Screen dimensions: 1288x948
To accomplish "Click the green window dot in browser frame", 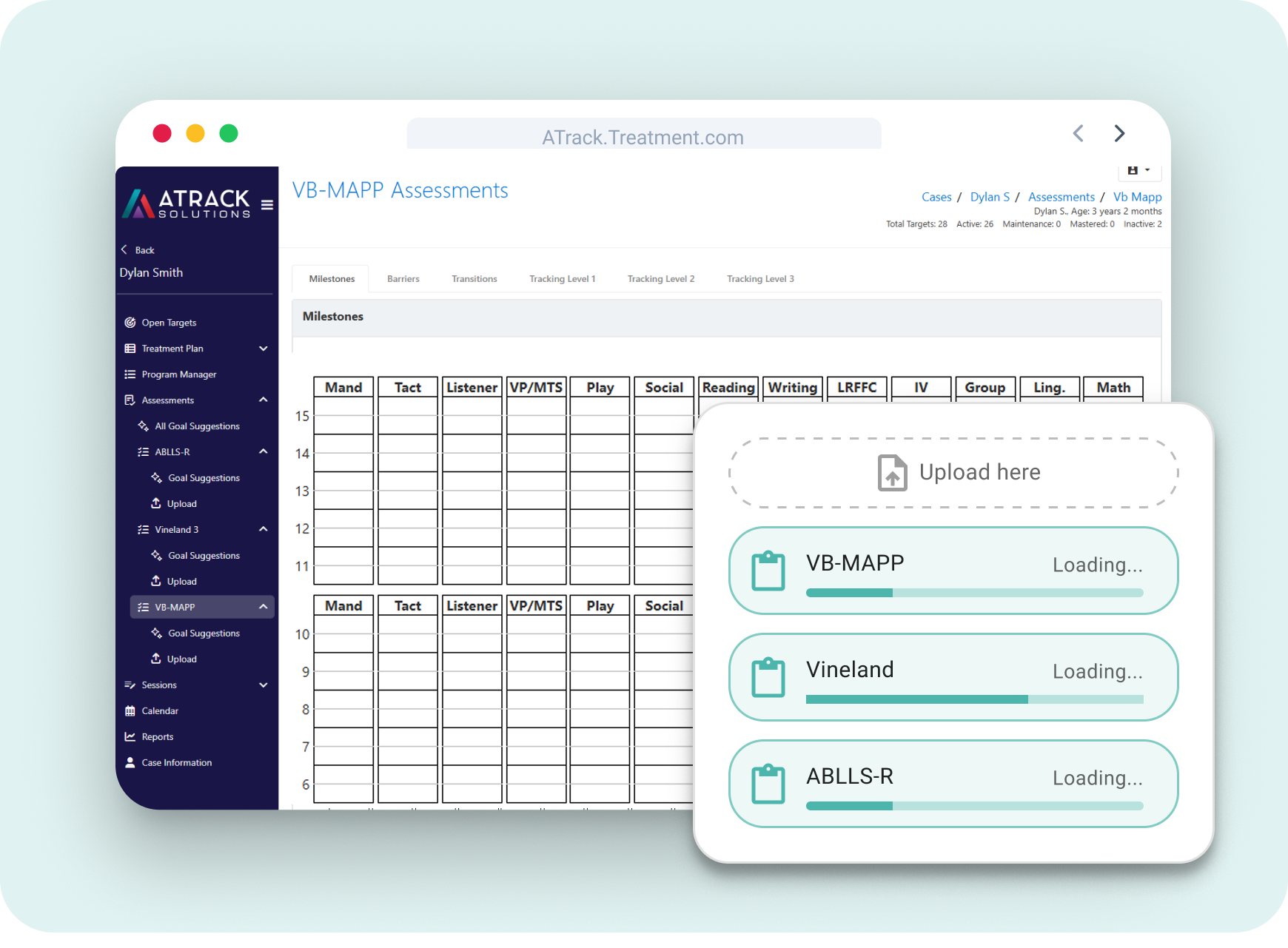I will [229, 133].
